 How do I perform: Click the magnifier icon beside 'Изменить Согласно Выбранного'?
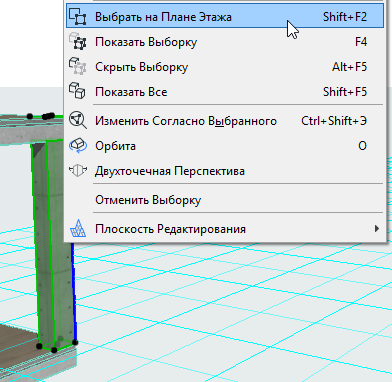click(78, 120)
